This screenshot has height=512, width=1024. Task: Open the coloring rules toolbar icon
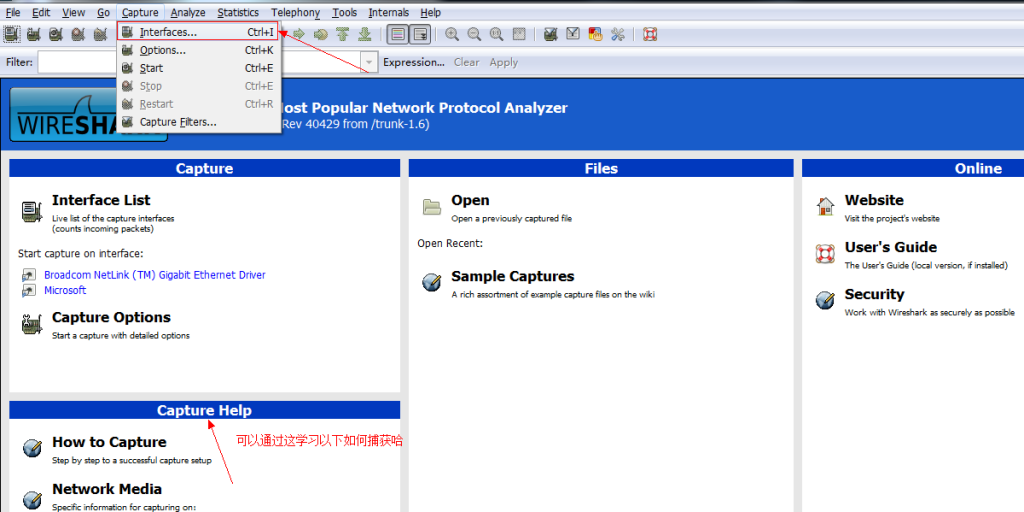pyautogui.click(x=595, y=34)
